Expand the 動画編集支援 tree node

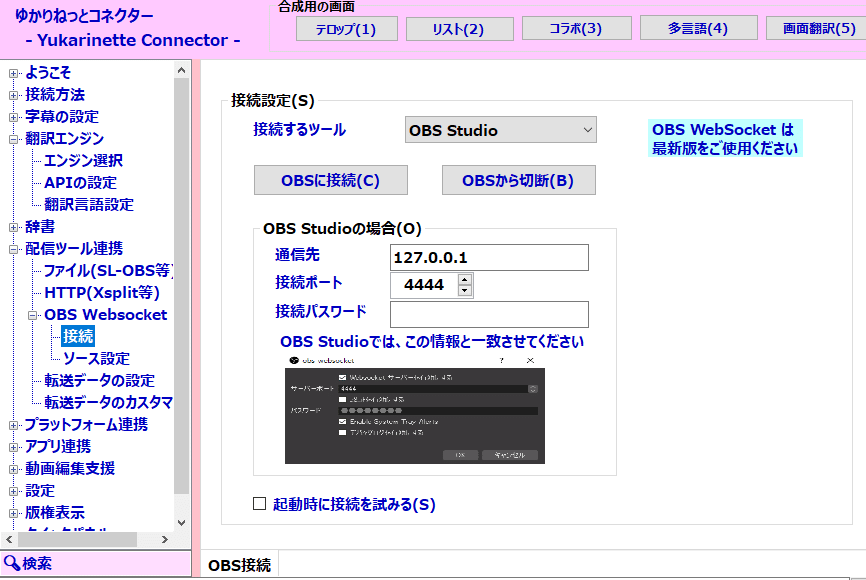[x=14, y=469]
